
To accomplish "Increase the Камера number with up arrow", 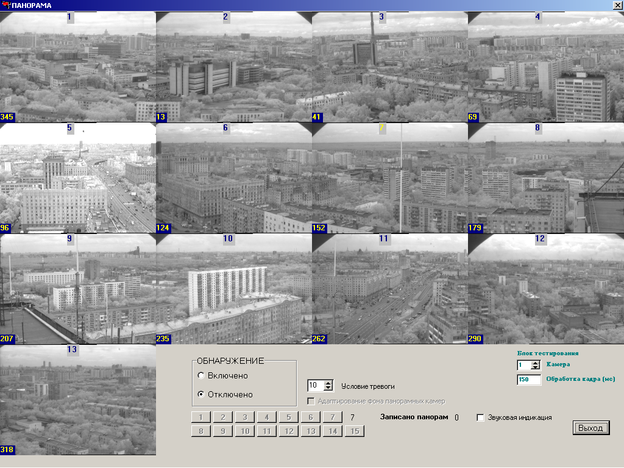I will (x=536, y=363).
